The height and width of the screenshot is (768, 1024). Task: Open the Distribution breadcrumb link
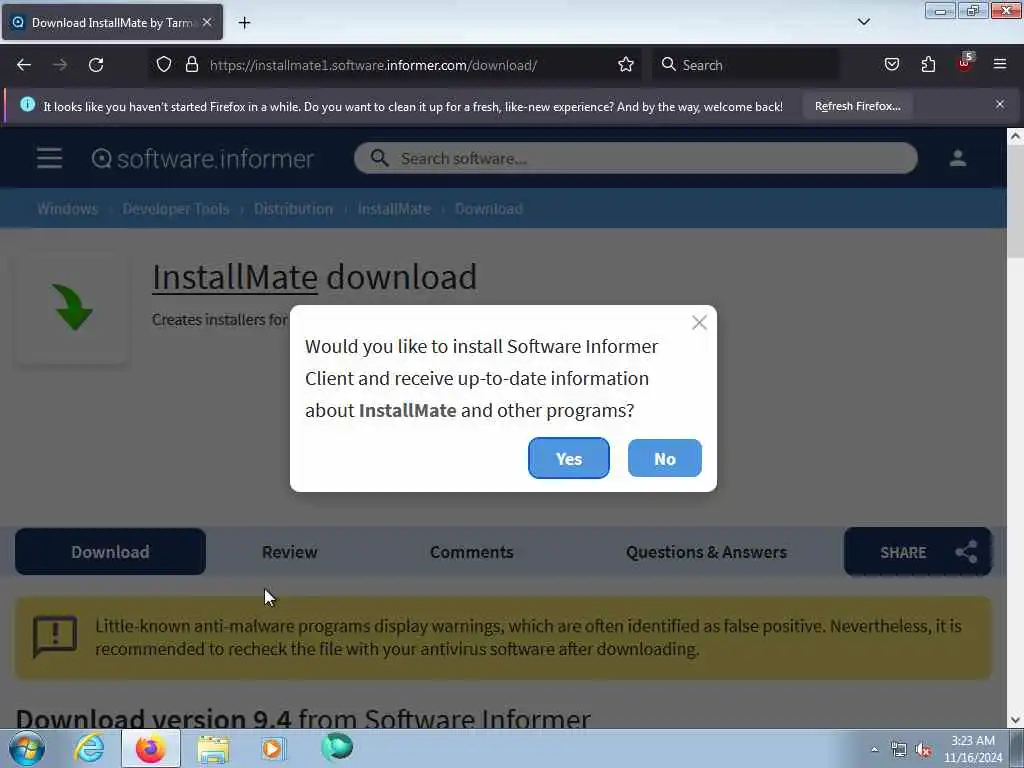pos(293,209)
